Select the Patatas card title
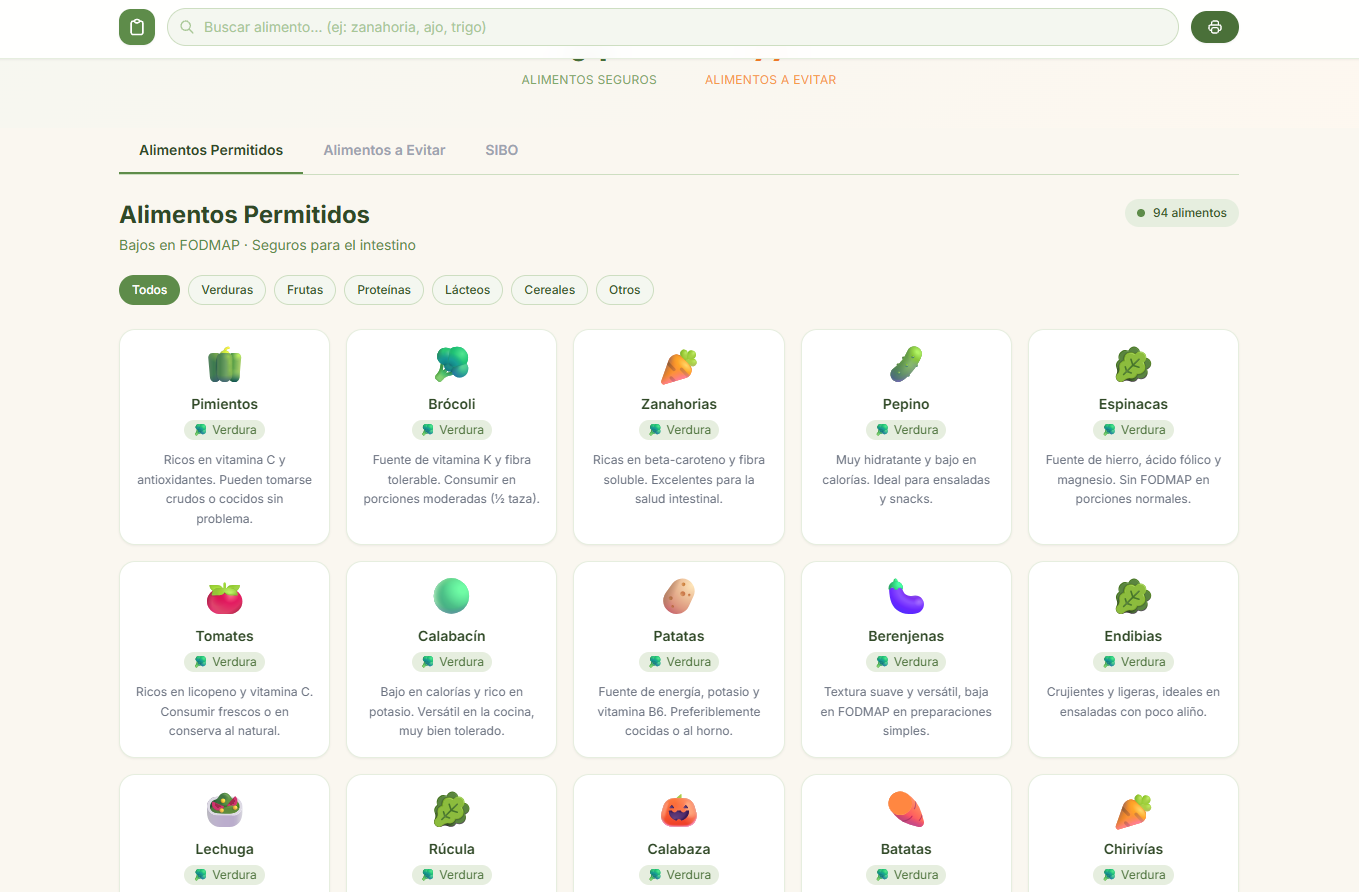1359x892 pixels. pyautogui.click(x=679, y=636)
